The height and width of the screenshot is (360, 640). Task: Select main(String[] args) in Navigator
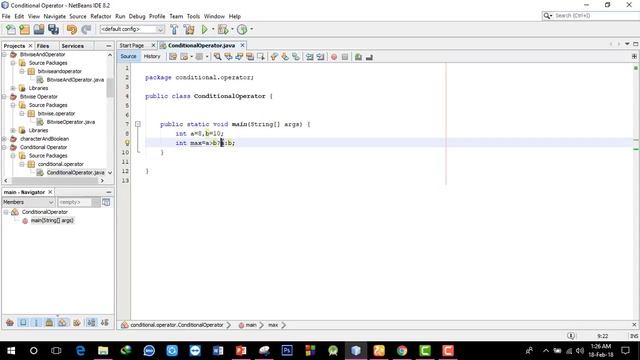pyautogui.click(x=52, y=220)
